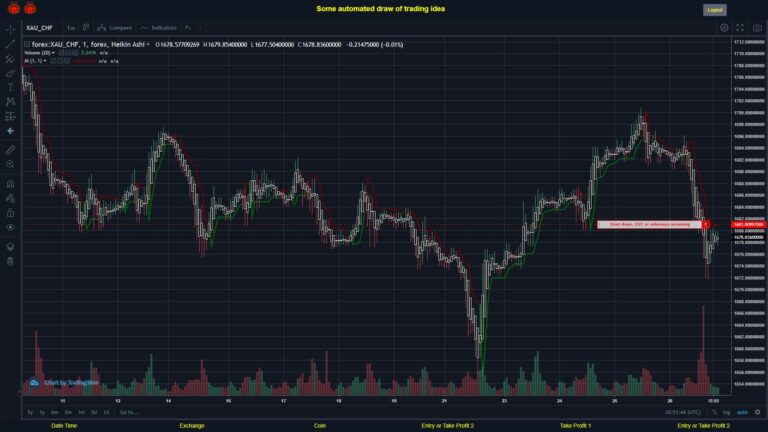Open chart properties gear in top toolbar
The width and height of the screenshot is (768, 432).
pyautogui.click(x=724, y=28)
